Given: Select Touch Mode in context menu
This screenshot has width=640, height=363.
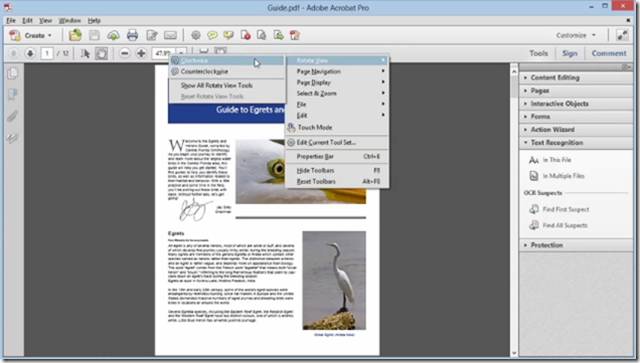Looking at the screenshot, I should 337,127.
